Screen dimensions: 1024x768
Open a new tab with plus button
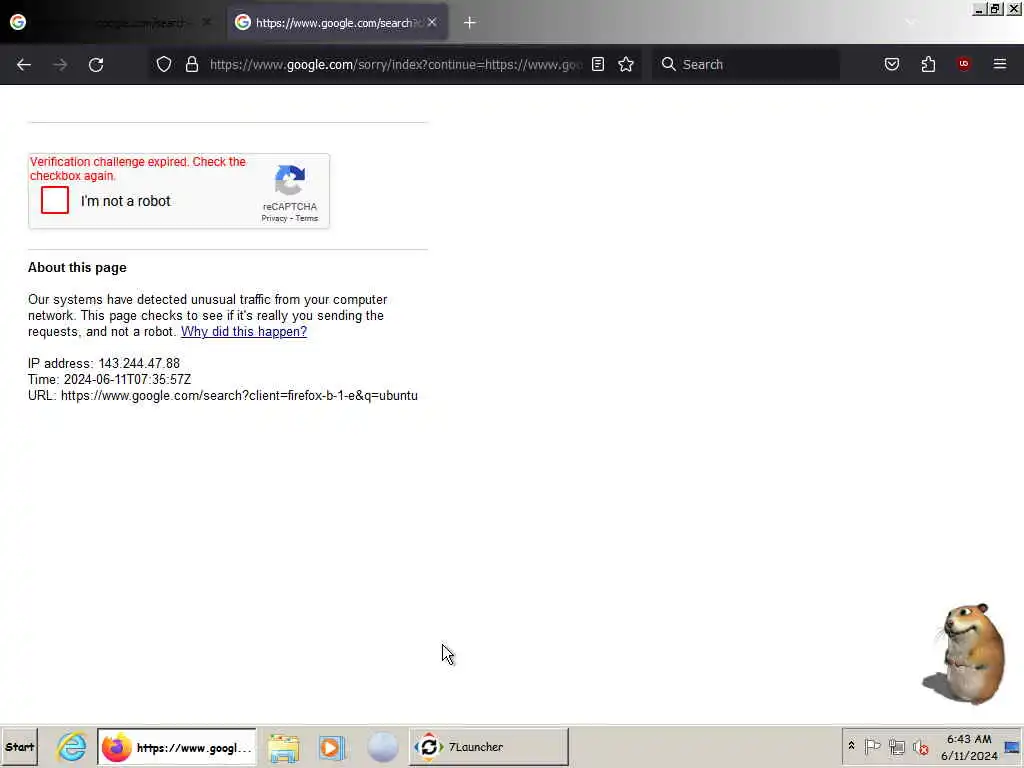(470, 23)
